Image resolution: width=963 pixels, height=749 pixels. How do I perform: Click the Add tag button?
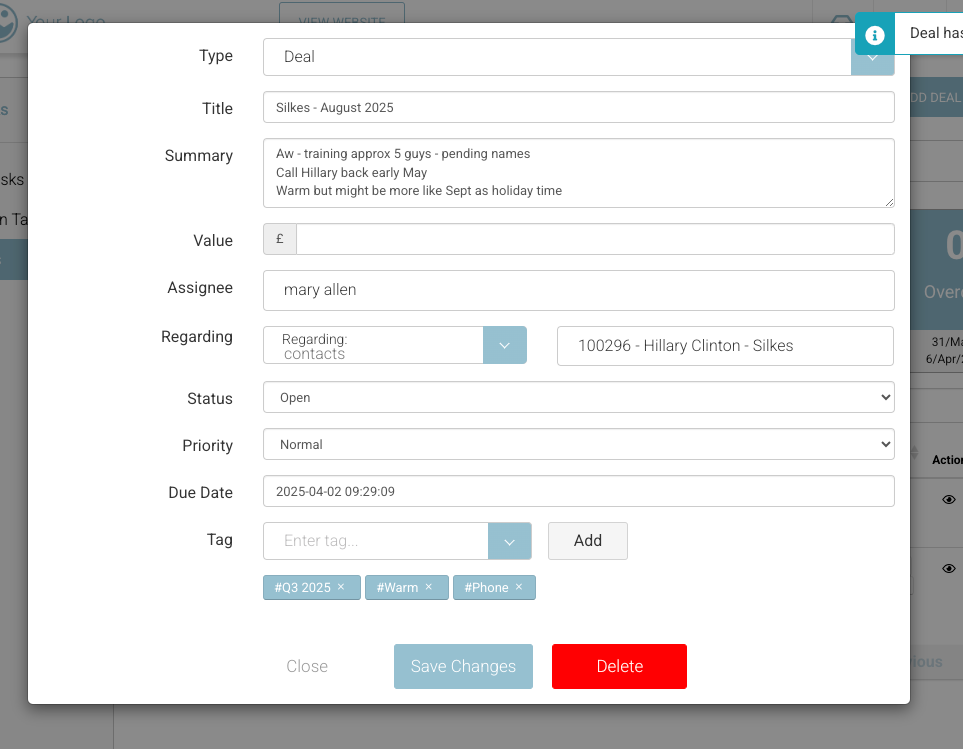(587, 540)
